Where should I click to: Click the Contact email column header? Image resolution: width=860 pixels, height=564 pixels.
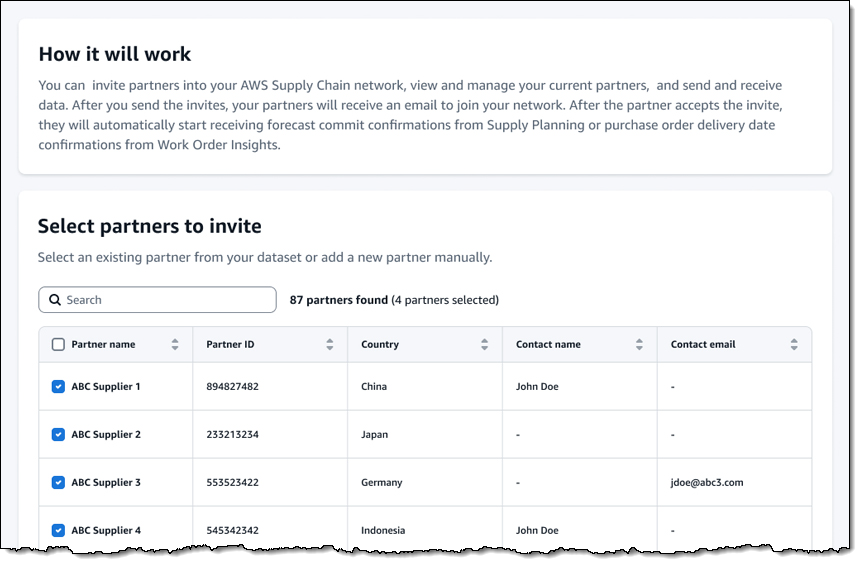[703, 345]
